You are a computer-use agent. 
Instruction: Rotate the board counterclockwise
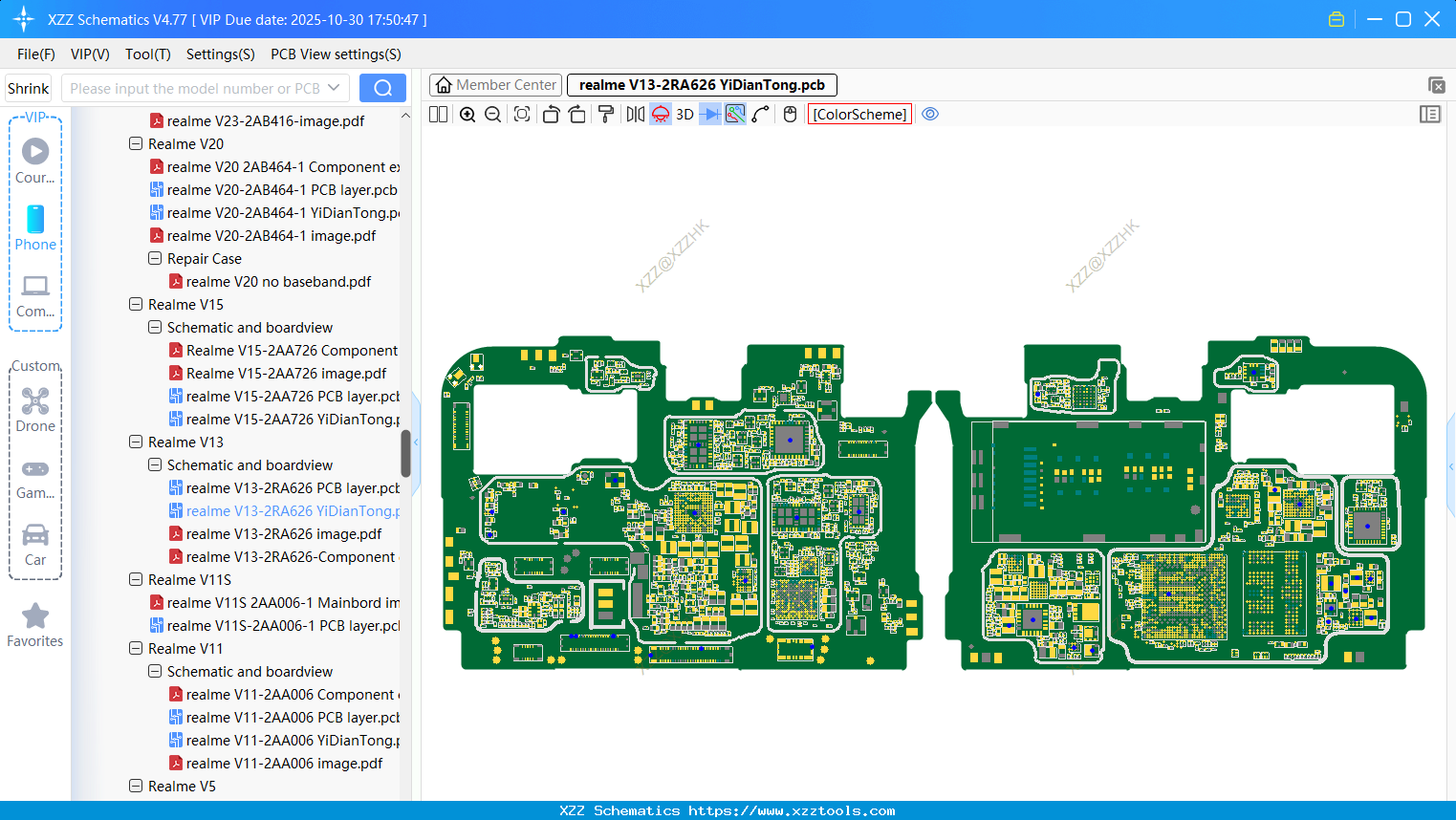click(x=551, y=115)
